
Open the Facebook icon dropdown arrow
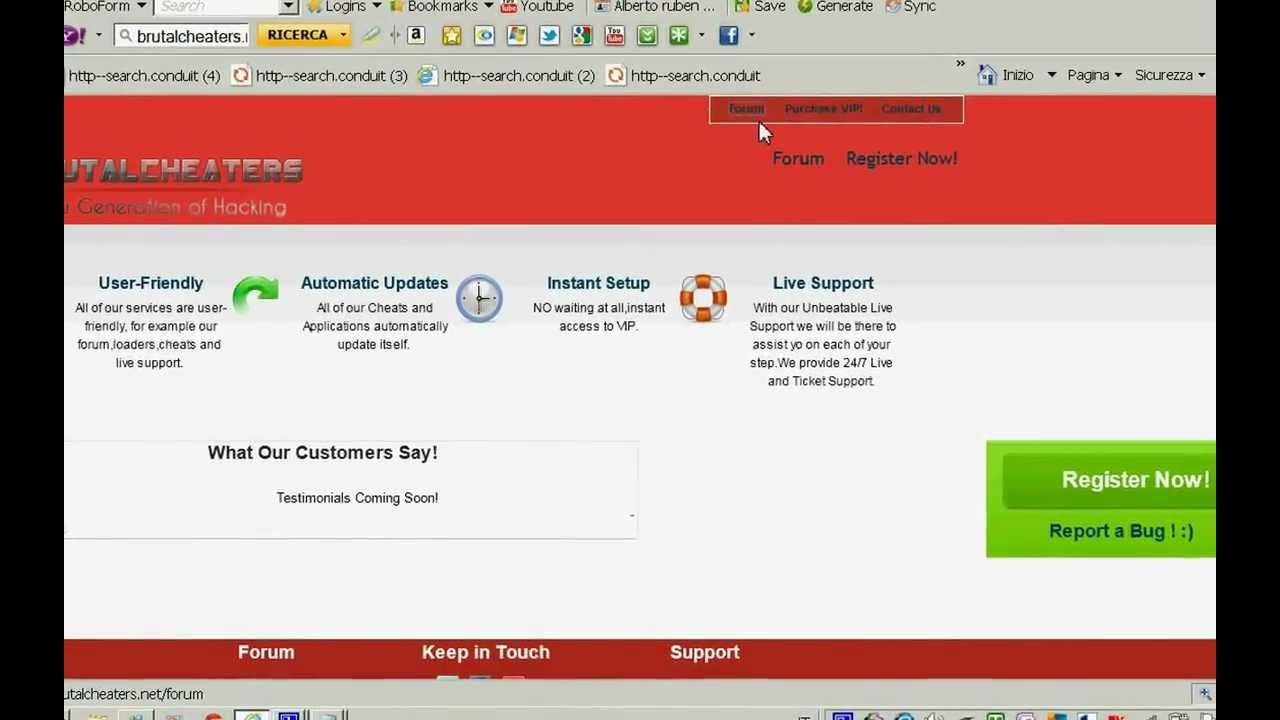[x=752, y=35]
